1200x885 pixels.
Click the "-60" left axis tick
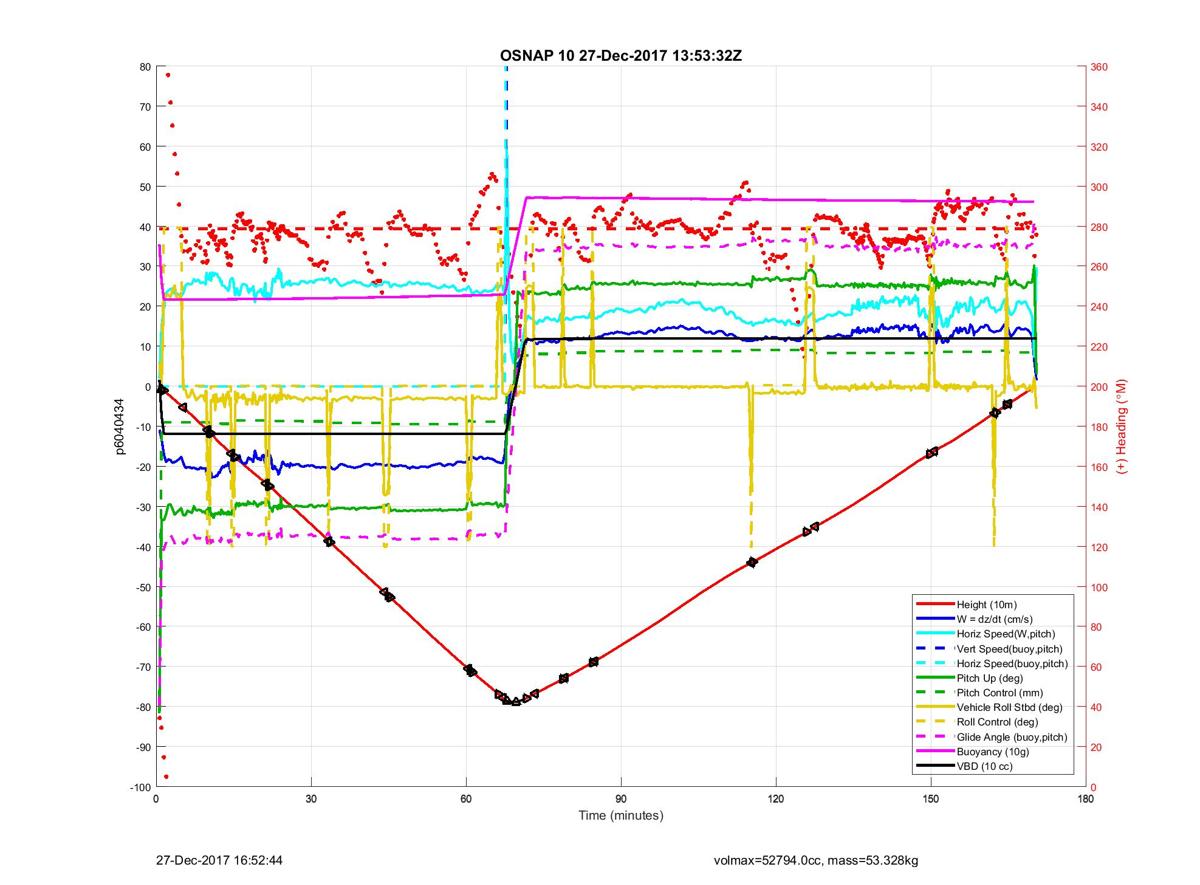pos(143,627)
